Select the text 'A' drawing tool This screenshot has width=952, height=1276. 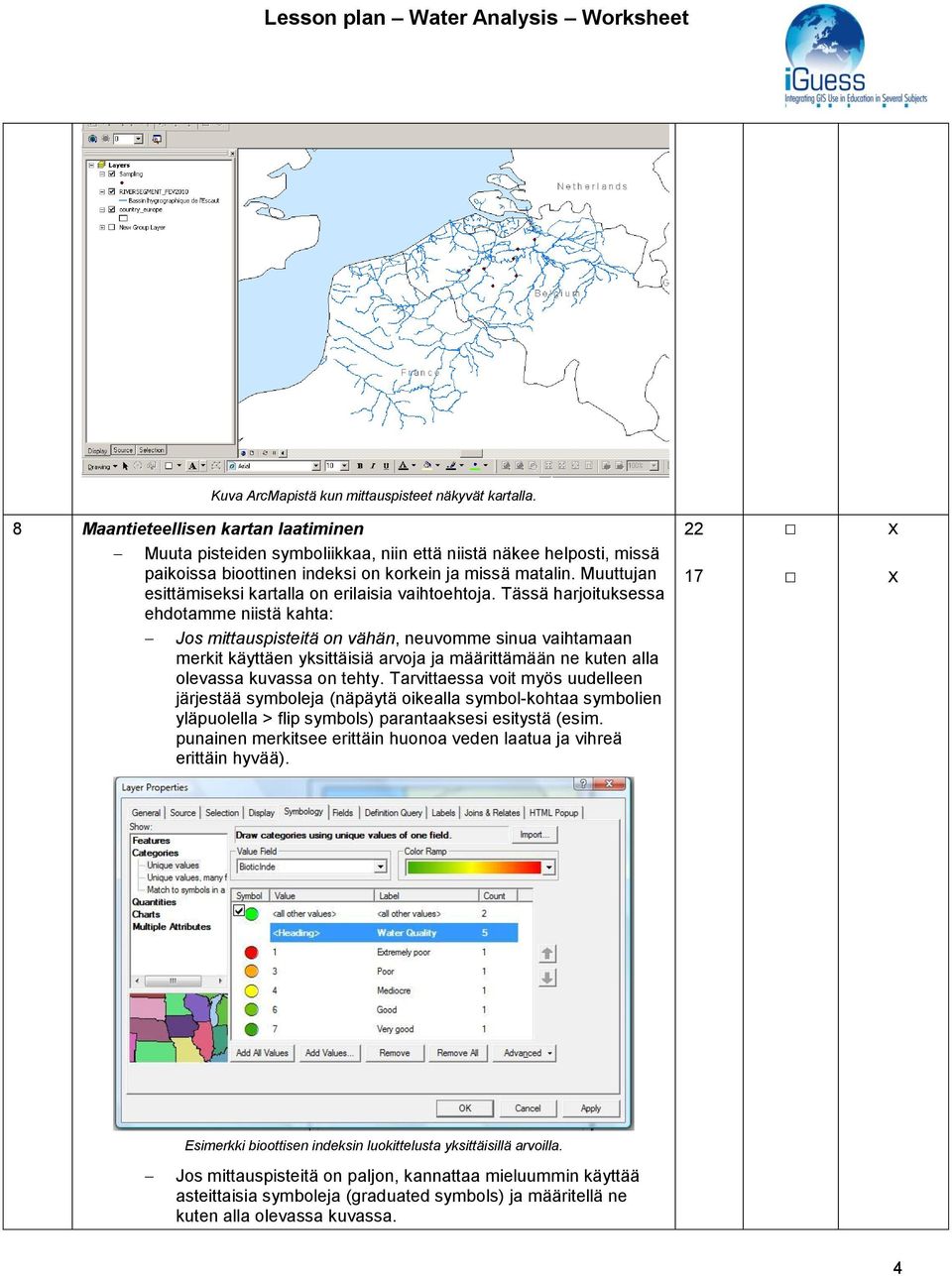tap(192, 466)
